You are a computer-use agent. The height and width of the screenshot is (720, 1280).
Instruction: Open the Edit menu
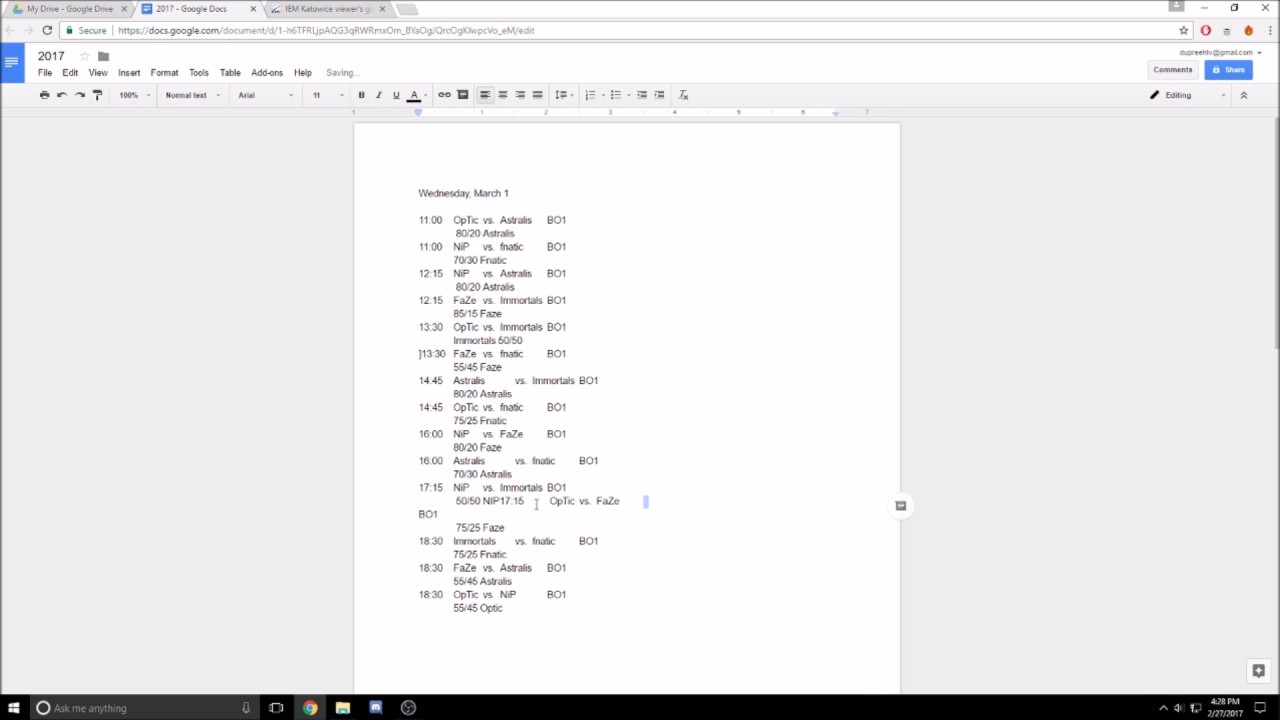(70, 73)
